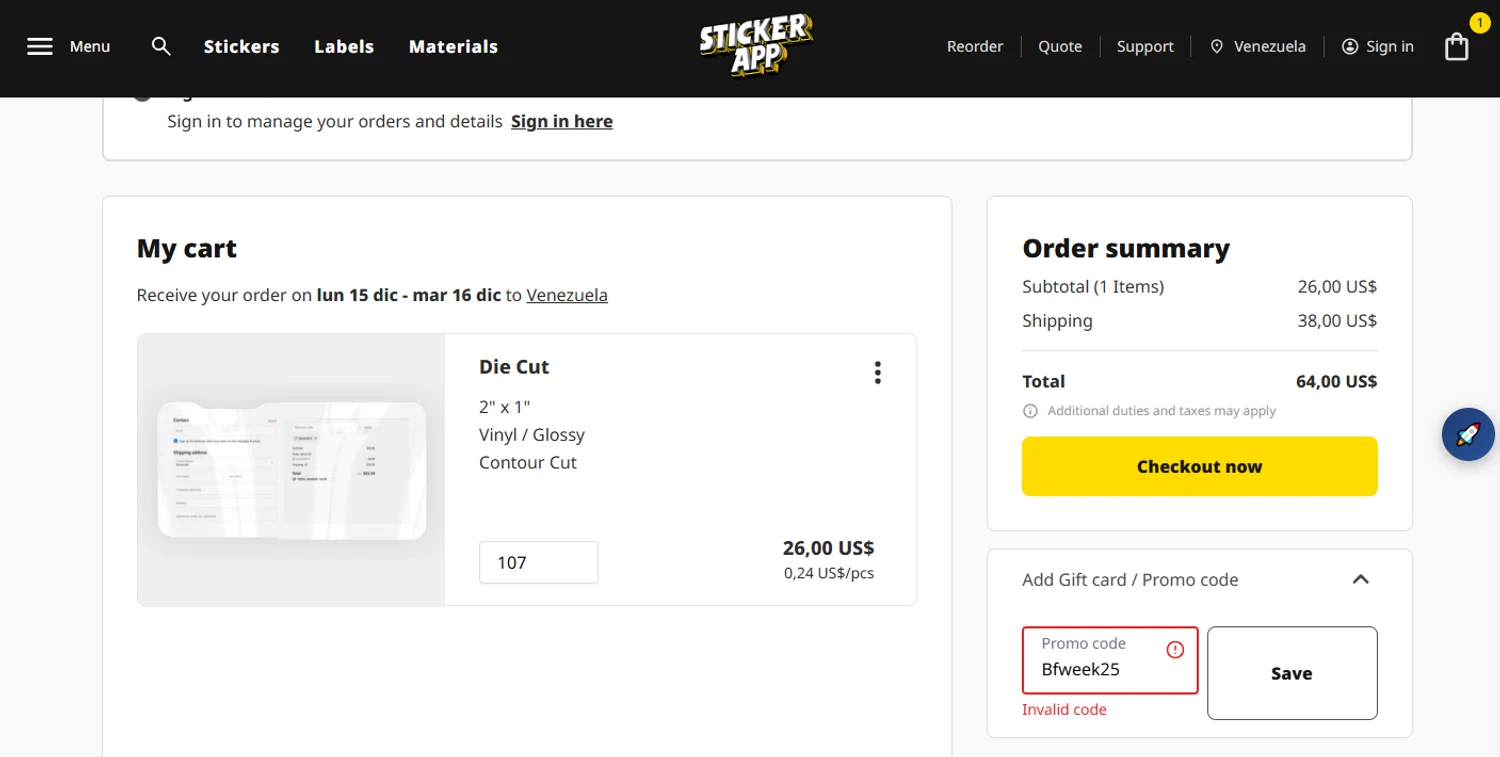Collapse the Add Gift card / Promo code section
This screenshot has width=1500, height=757.
[x=1360, y=580]
